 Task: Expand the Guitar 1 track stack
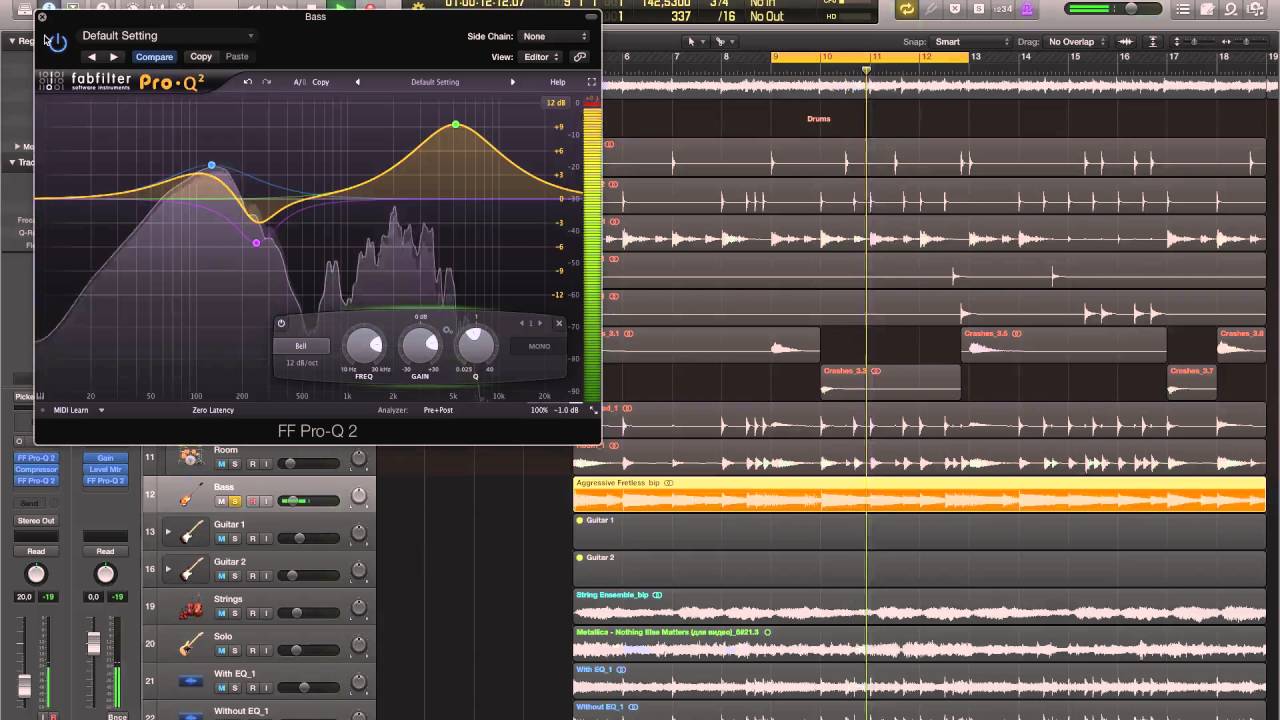(x=168, y=531)
